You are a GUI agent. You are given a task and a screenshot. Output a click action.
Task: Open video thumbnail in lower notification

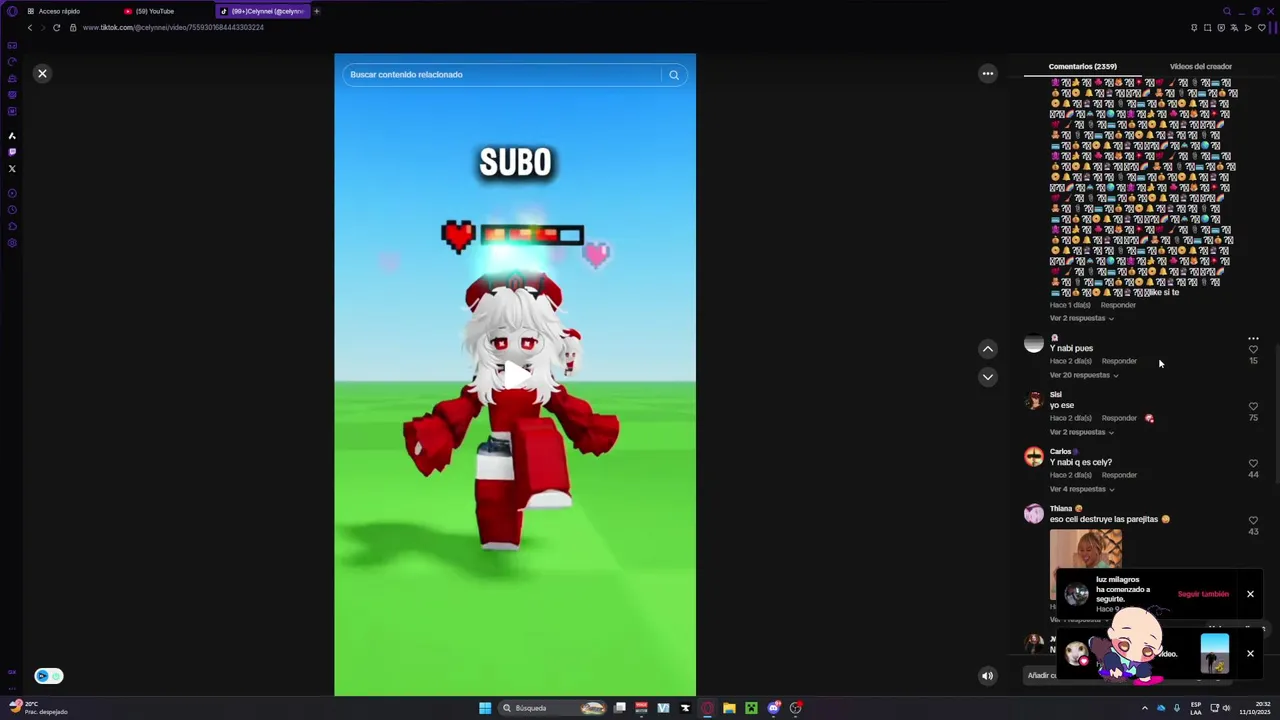(x=1215, y=654)
